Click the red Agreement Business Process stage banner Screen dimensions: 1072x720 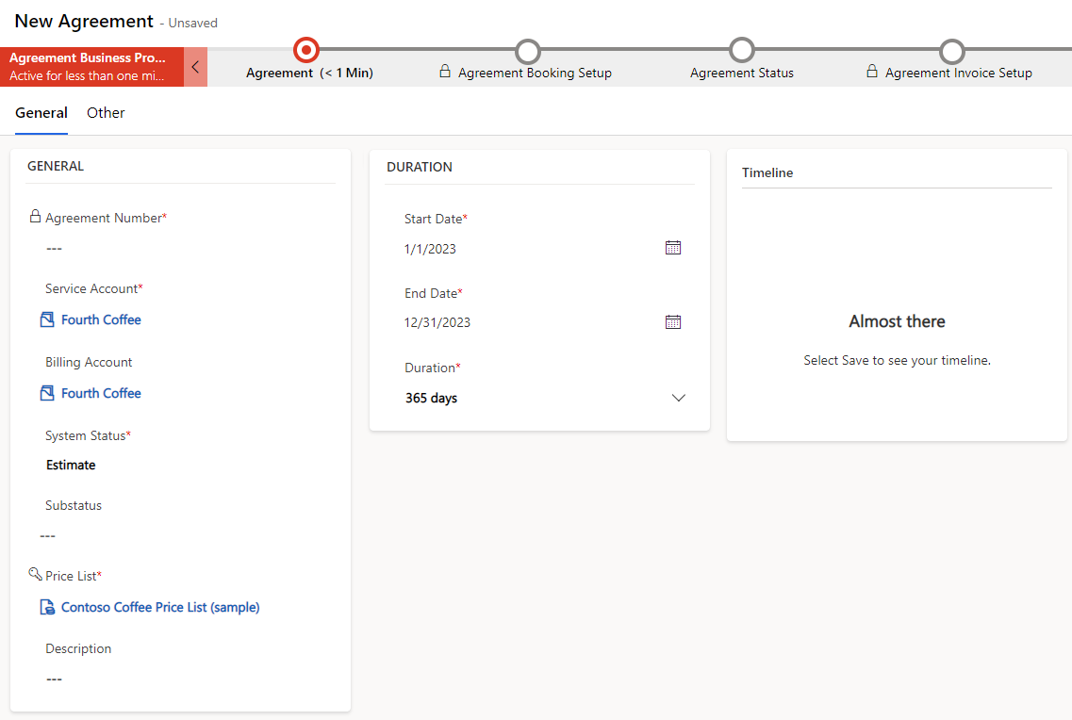pos(90,66)
